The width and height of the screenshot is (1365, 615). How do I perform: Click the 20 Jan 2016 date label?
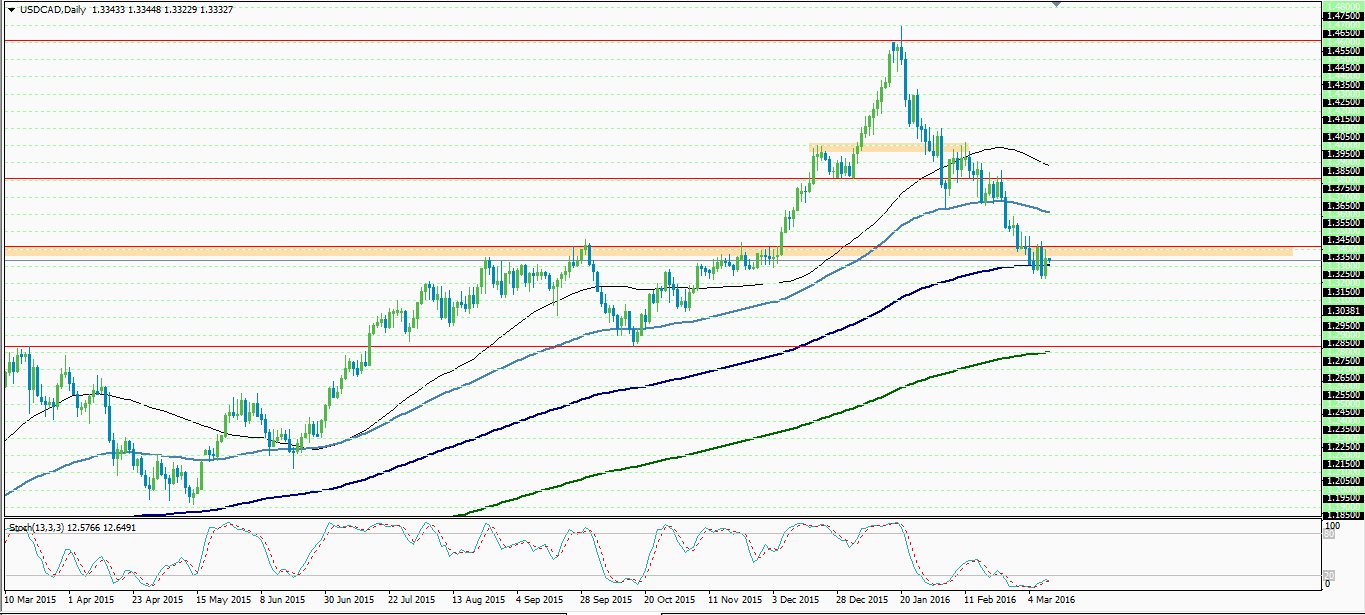click(x=925, y=600)
